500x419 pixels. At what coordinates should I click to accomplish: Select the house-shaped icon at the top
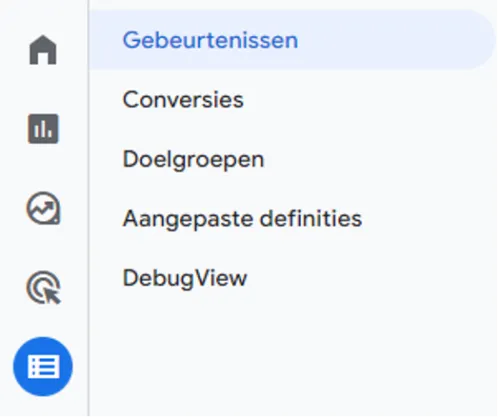[x=43, y=50]
